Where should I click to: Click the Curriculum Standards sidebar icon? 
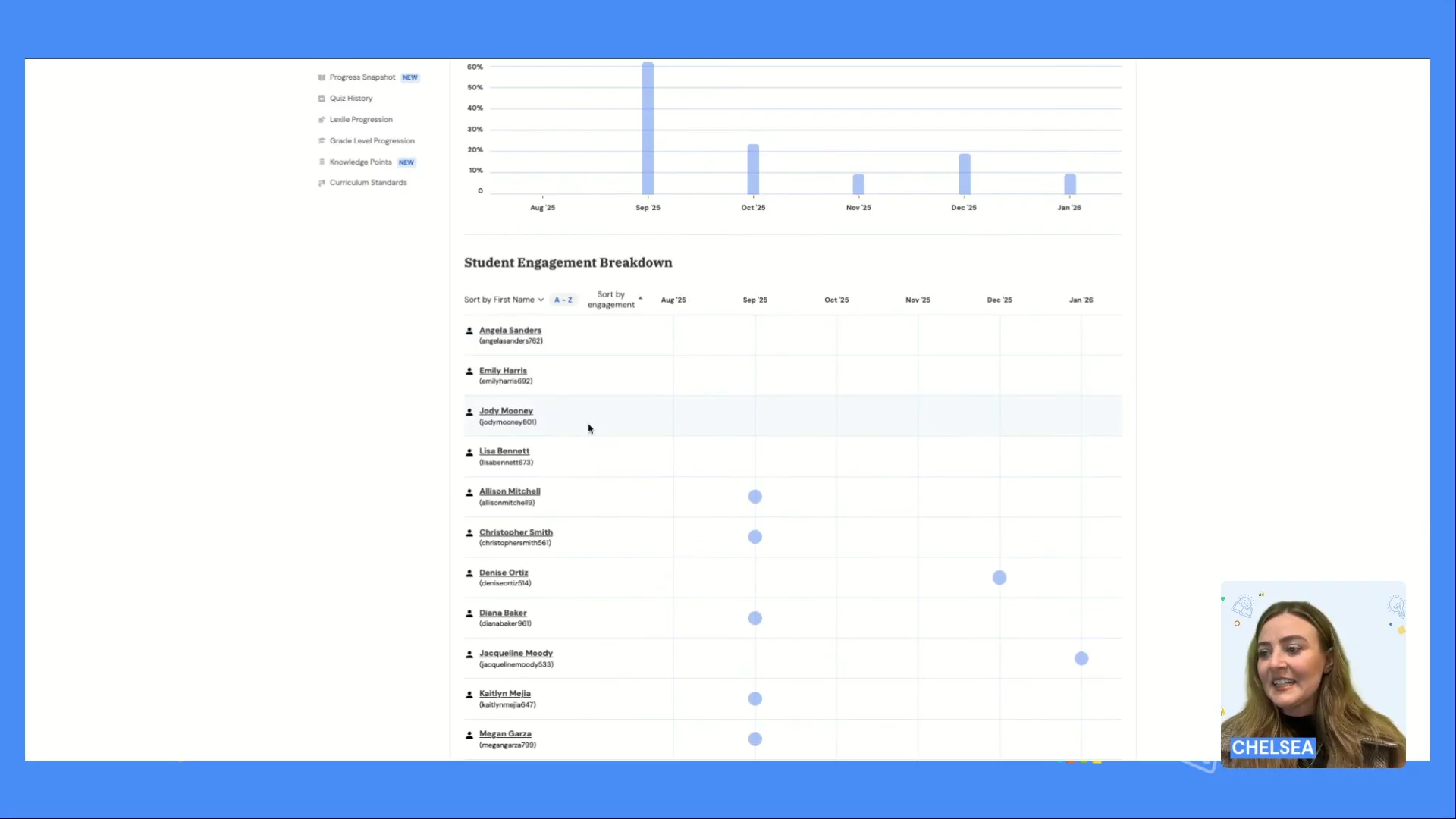point(322,183)
